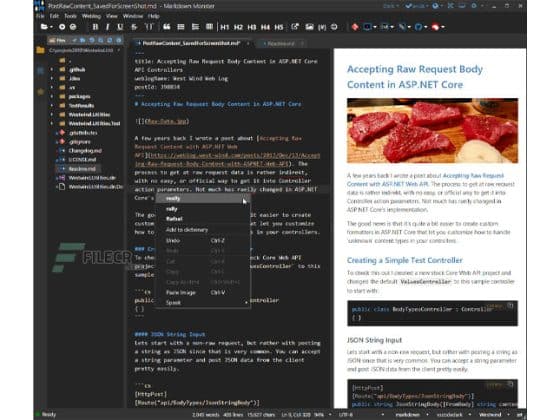This screenshot has height=420, width=560.
Task: Switch to the second document tab
Action: pyautogui.click(x=281, y=44)
